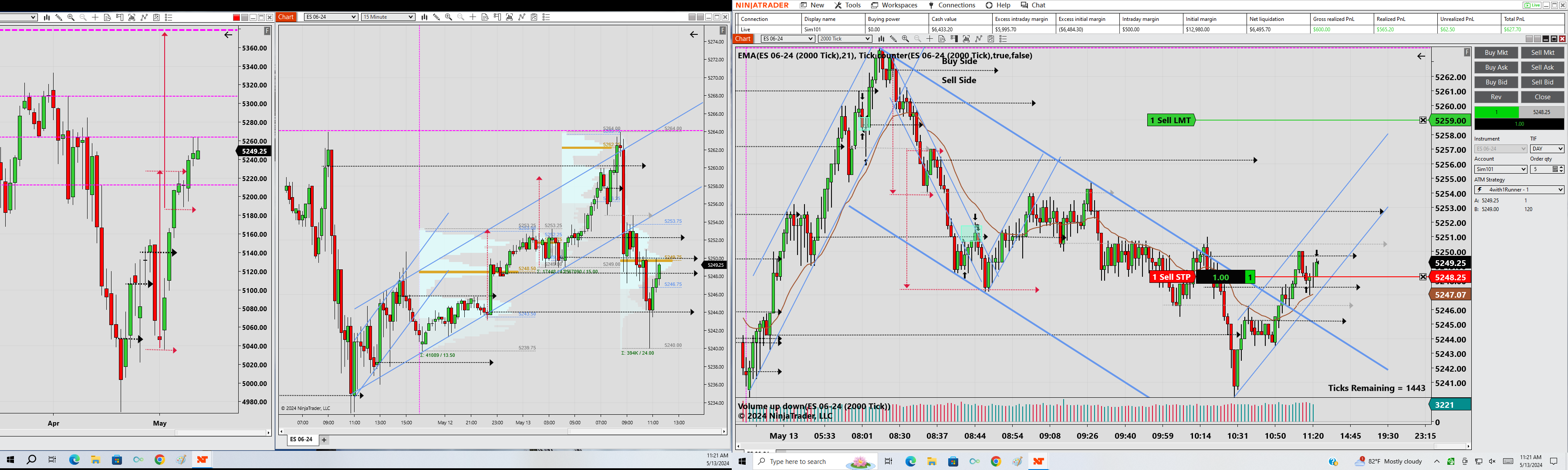Click the Windows Start button on left taskbar
Screen dimensions: 1568x470
10,460
